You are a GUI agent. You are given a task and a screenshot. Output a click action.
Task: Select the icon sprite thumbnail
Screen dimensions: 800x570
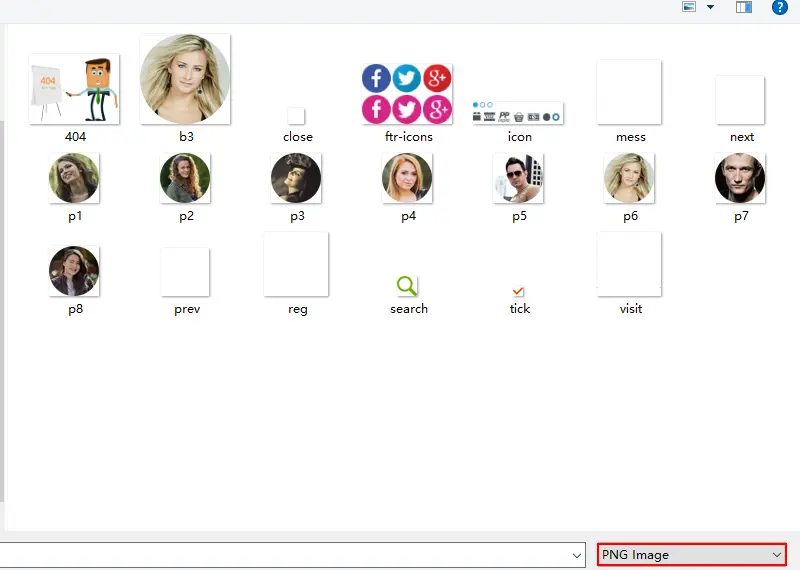518,113
